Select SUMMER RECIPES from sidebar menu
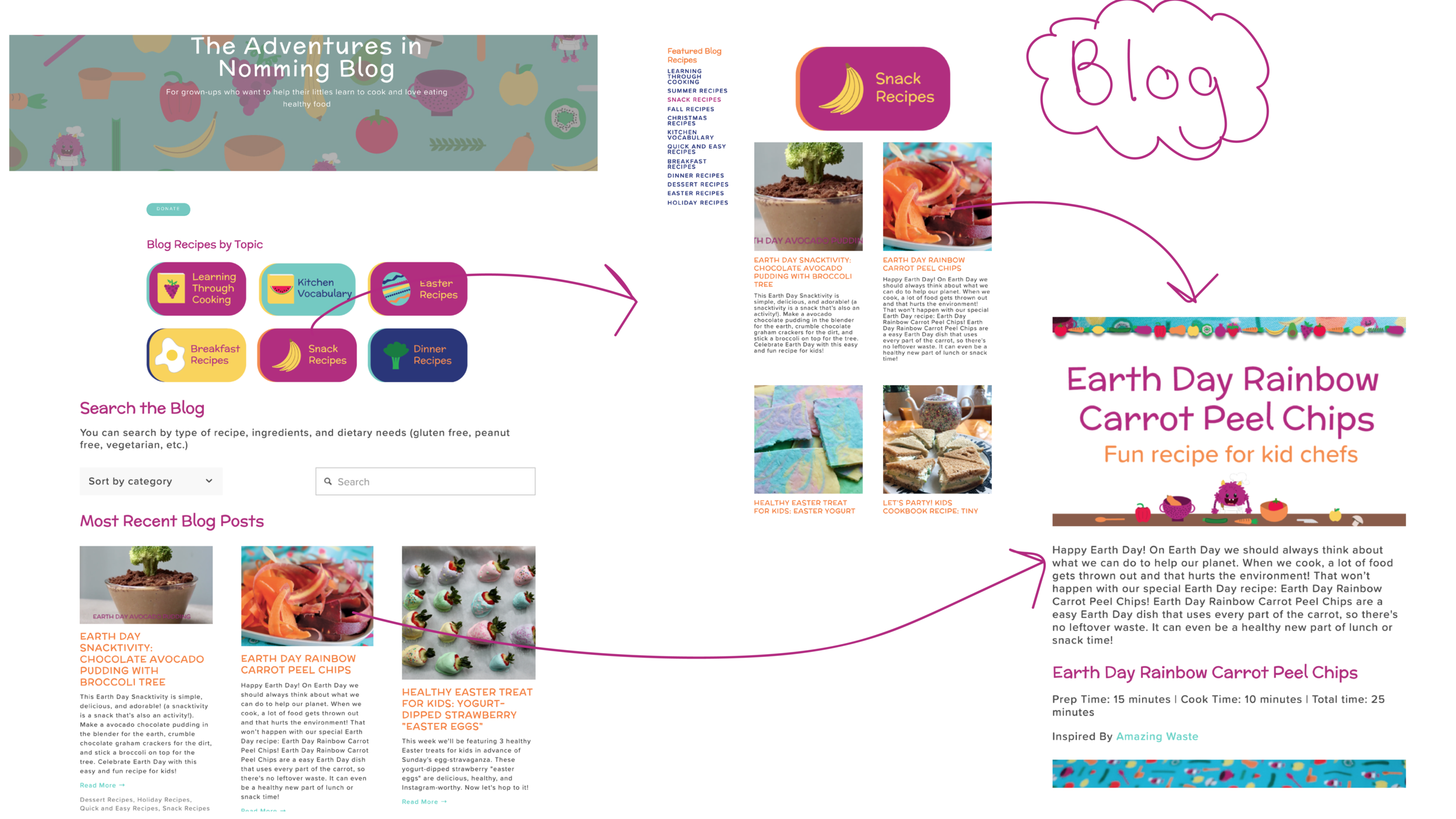This screenshot has height=819, width=1456. click(x=697, y=90)
